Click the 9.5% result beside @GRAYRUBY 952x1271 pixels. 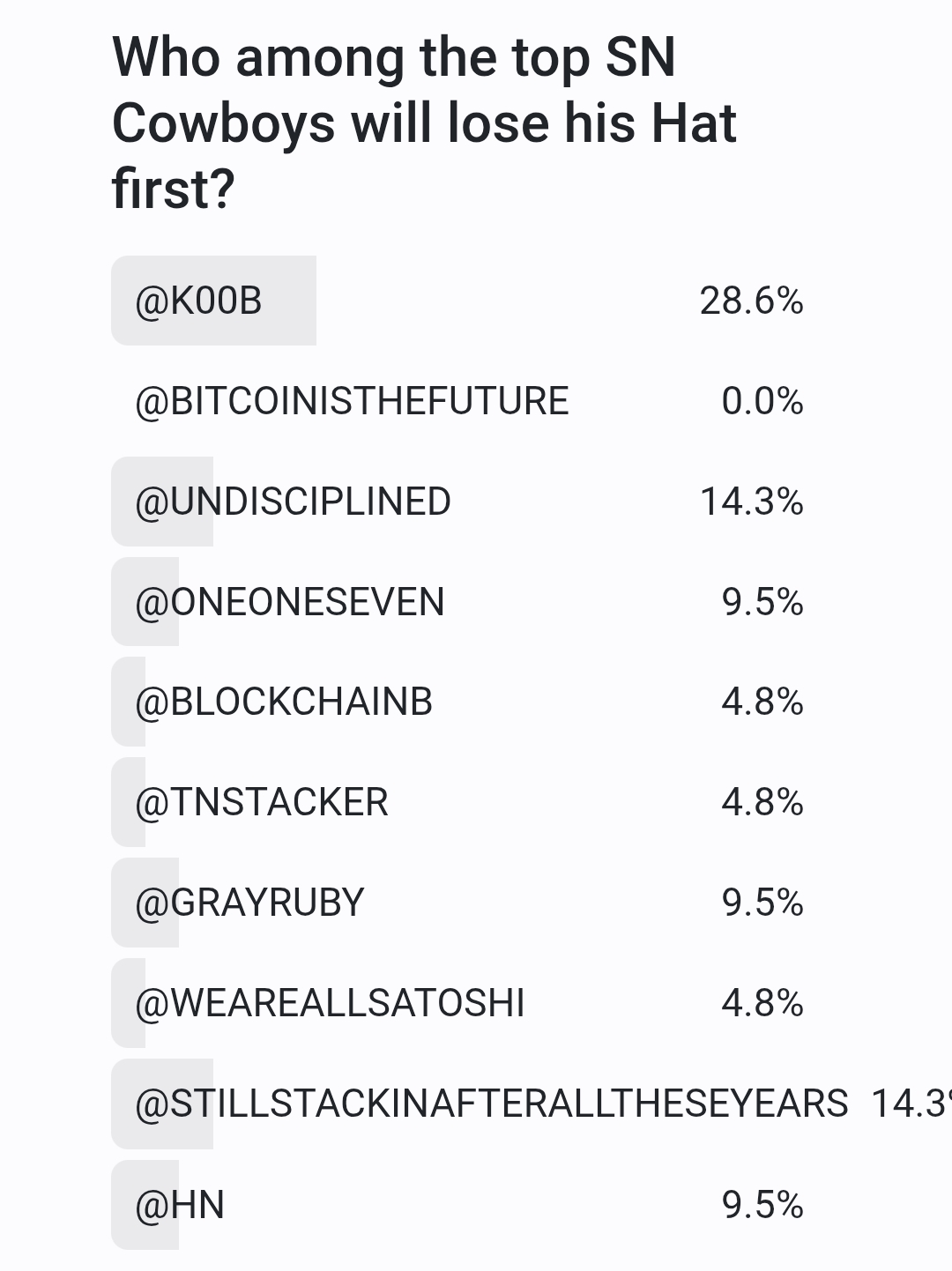(762, 903)
